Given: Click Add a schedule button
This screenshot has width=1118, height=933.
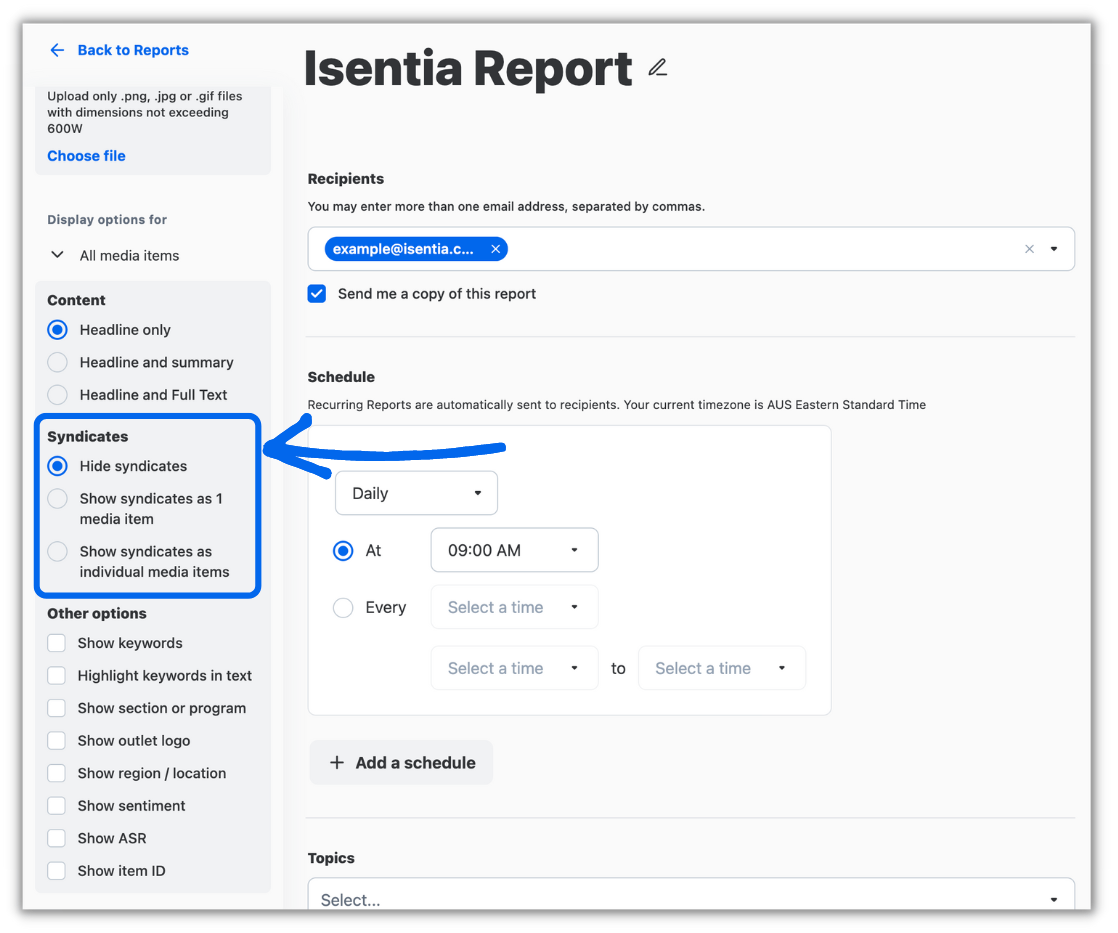Looking at the screenshot, I should (x=401, y=763).
